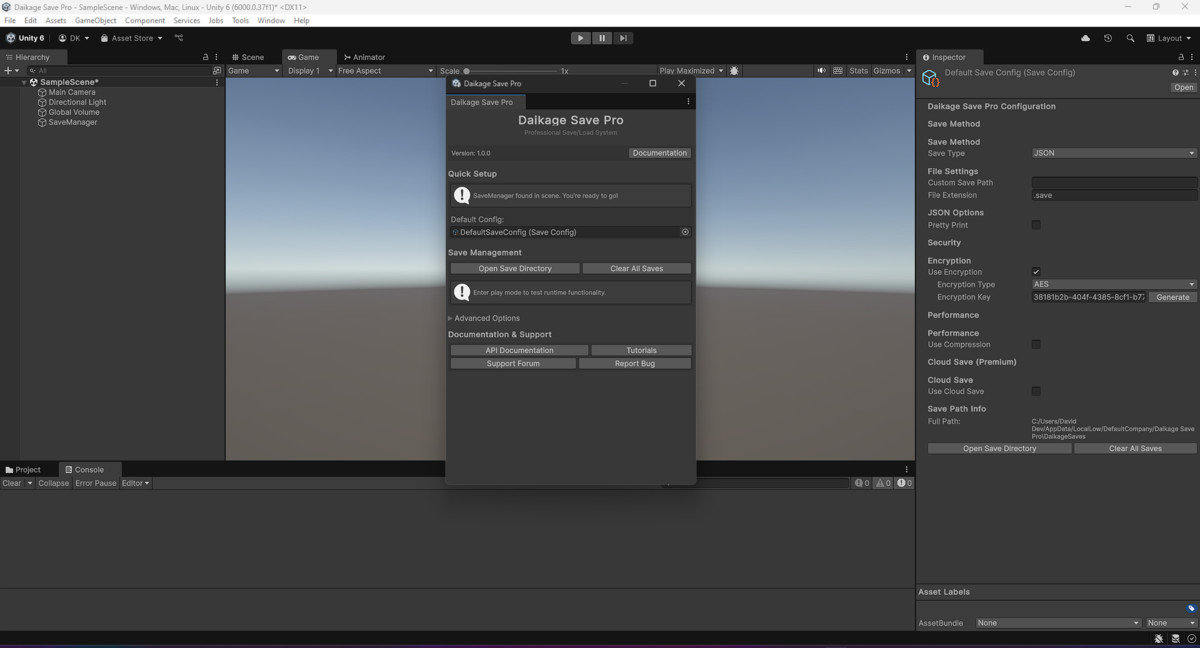
Task: Click the Pause button in the Unity toolbar
Action: click(602, 38)
